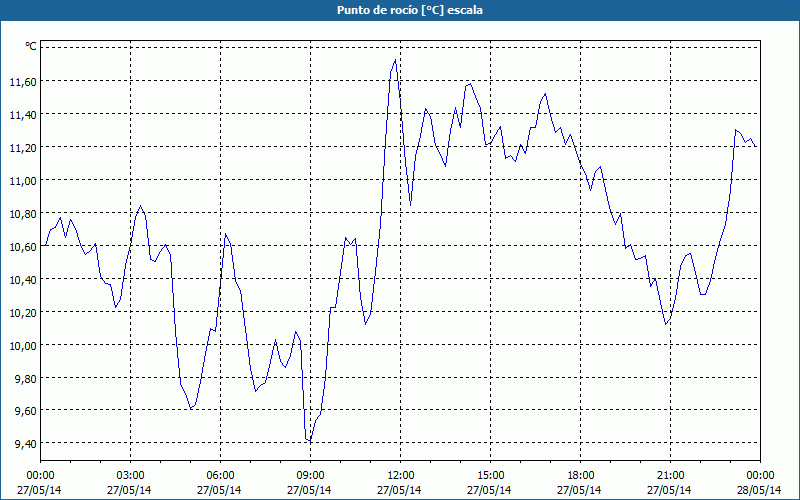Select the °C unit label on the axis
Viewport: 800px width, 500px height.
point(31,47)
